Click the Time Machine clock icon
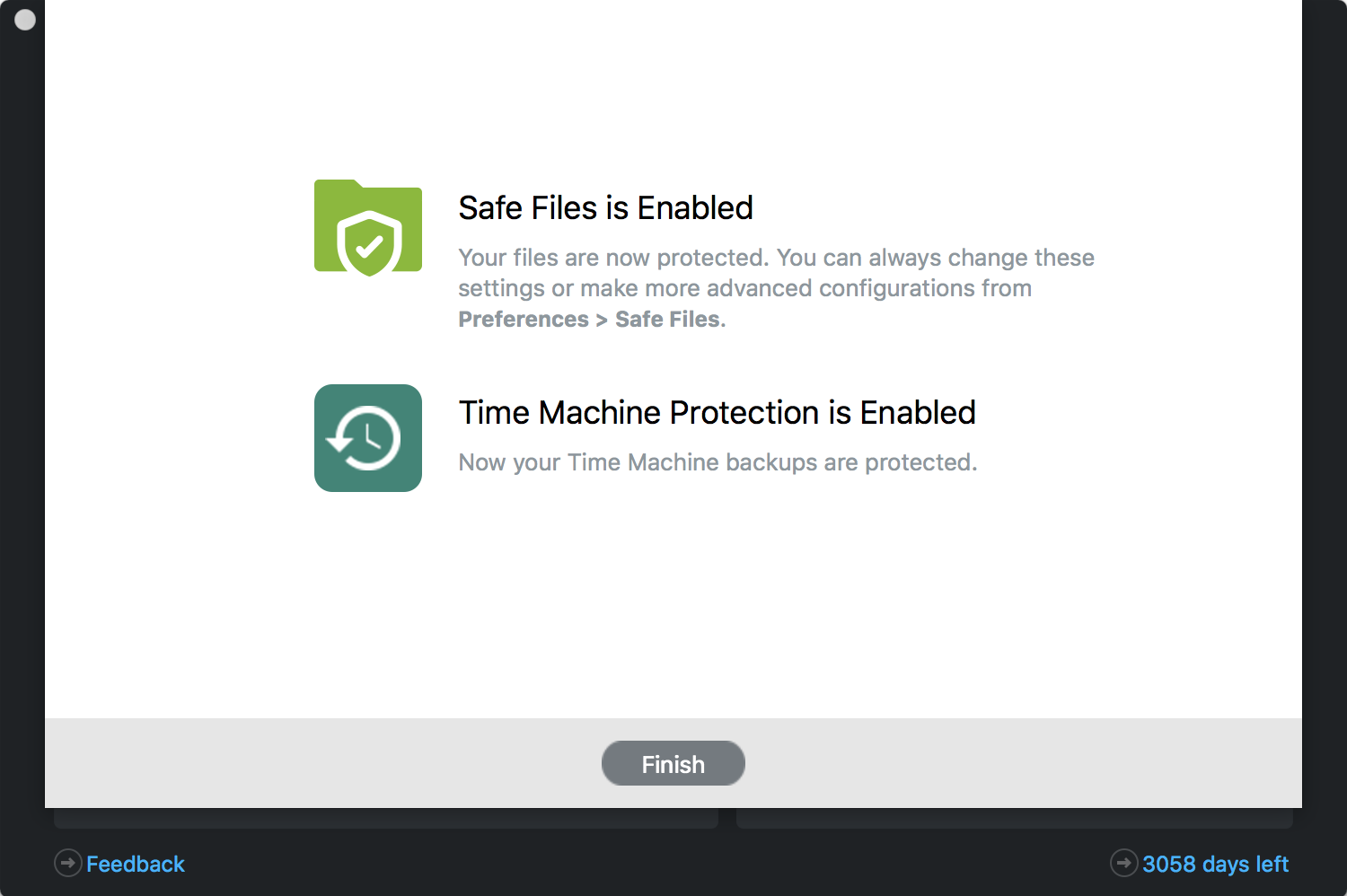 coord(368,438)
